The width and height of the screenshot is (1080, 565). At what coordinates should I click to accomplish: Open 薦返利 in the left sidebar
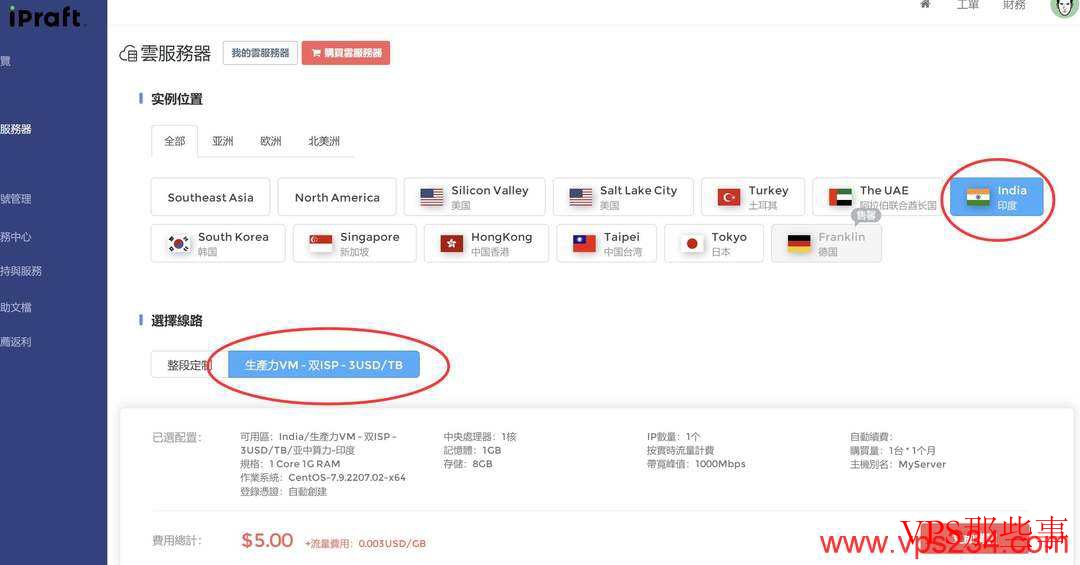(16, 342)
